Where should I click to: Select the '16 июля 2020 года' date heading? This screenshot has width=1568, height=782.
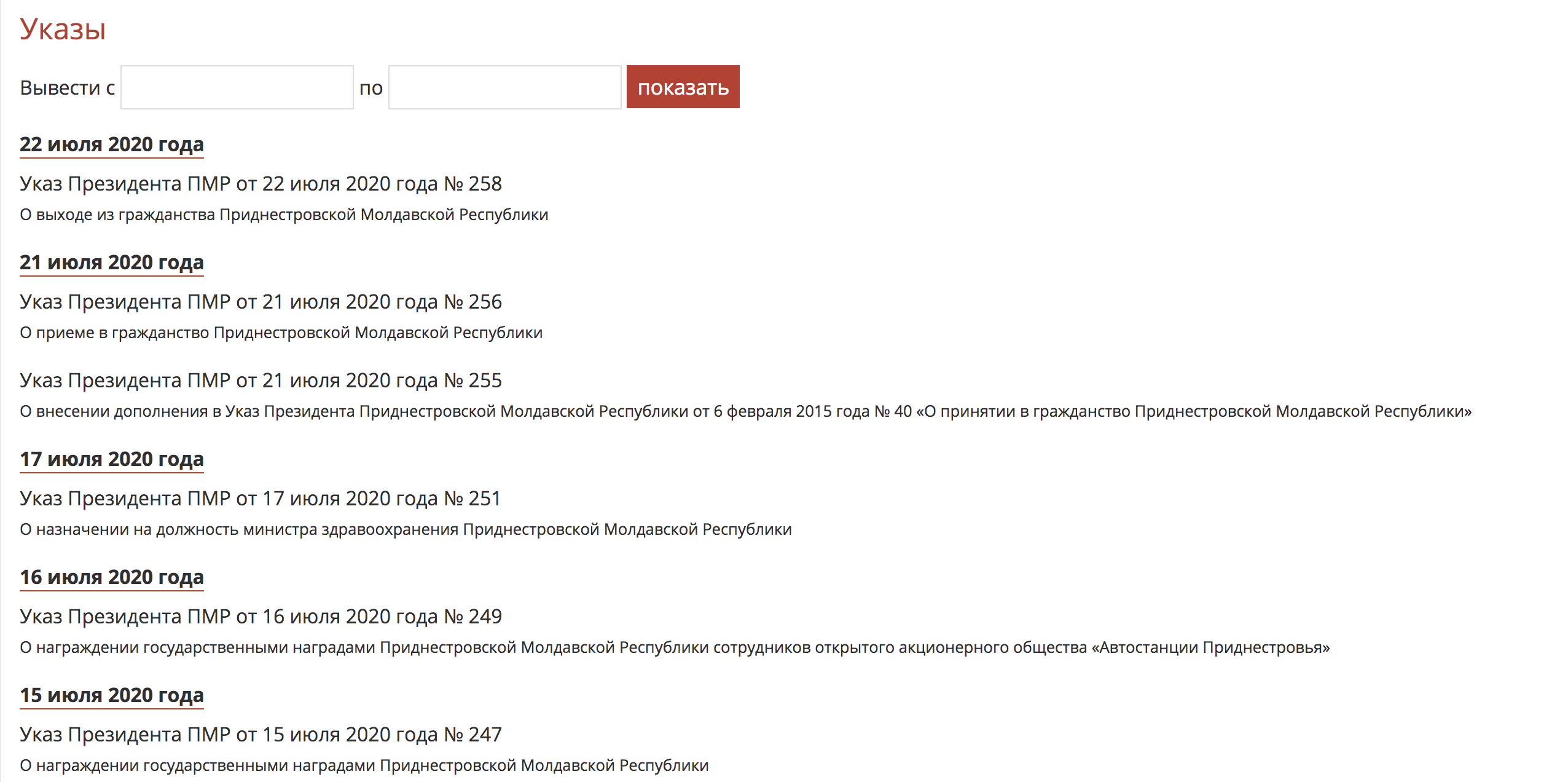[111, 577]
